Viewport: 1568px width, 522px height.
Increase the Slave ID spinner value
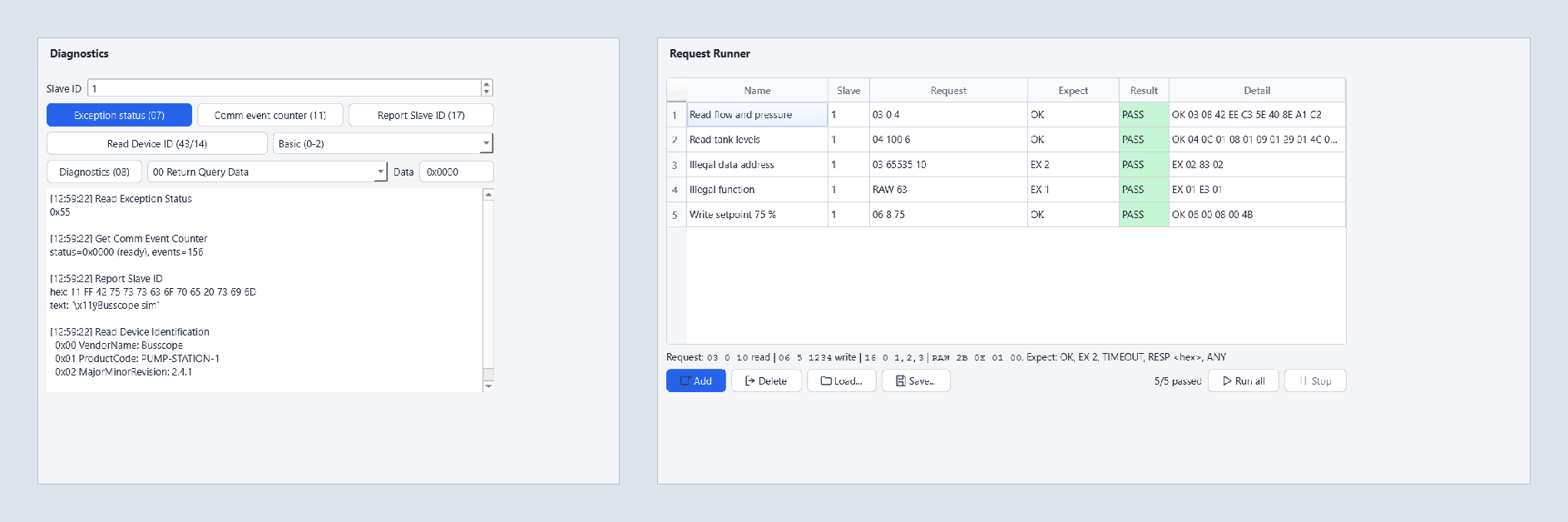487,83
